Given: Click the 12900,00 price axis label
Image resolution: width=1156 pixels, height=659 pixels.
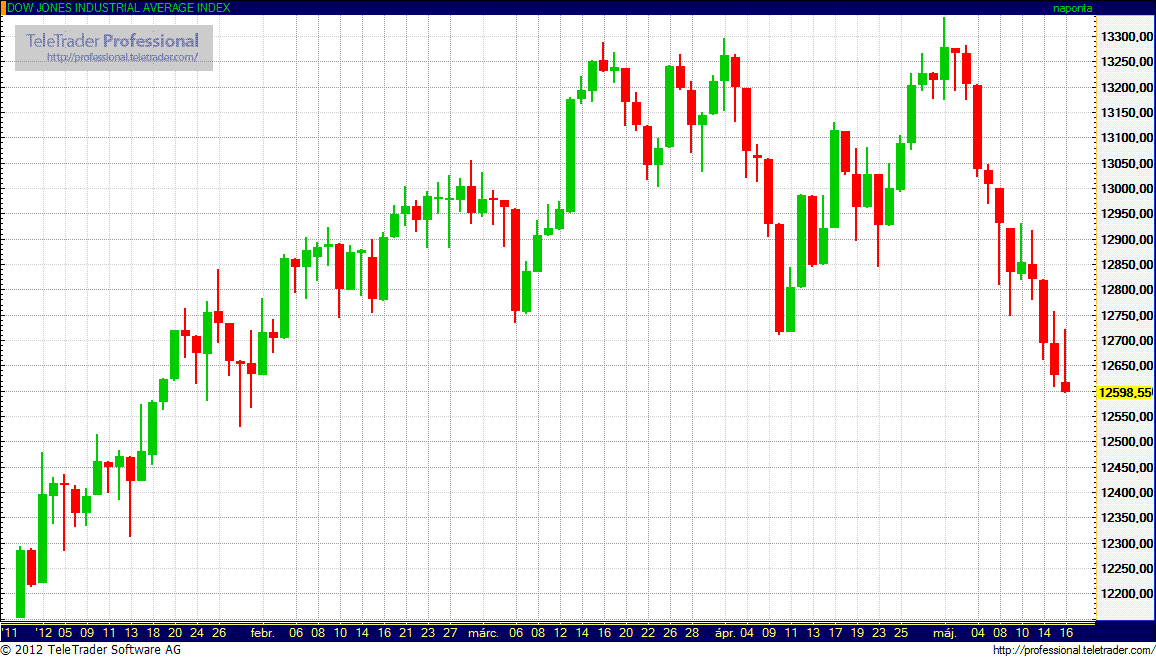Looking at the screenshot, I should [1125, 240].
